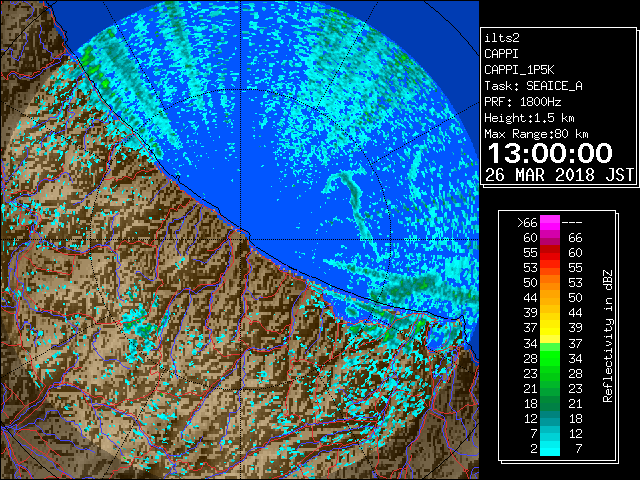Pick the bright green band beside left '28'

(x=550, y=358)
